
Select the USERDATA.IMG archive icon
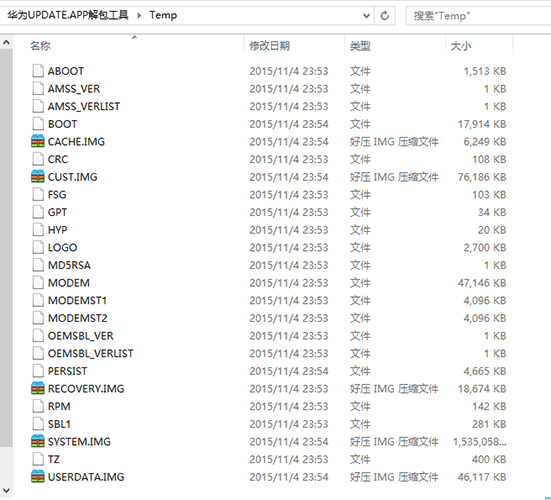coord(38,476)
